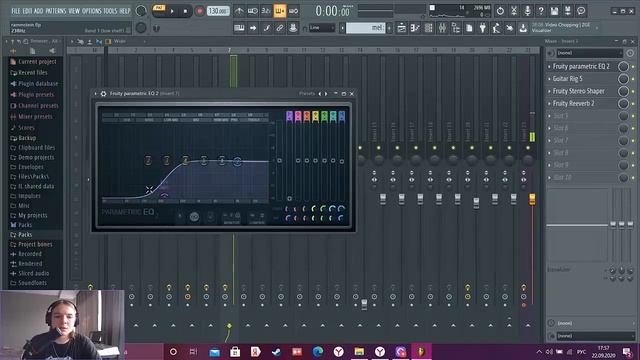Open File Explorer from taskbar

pos(359,351)
